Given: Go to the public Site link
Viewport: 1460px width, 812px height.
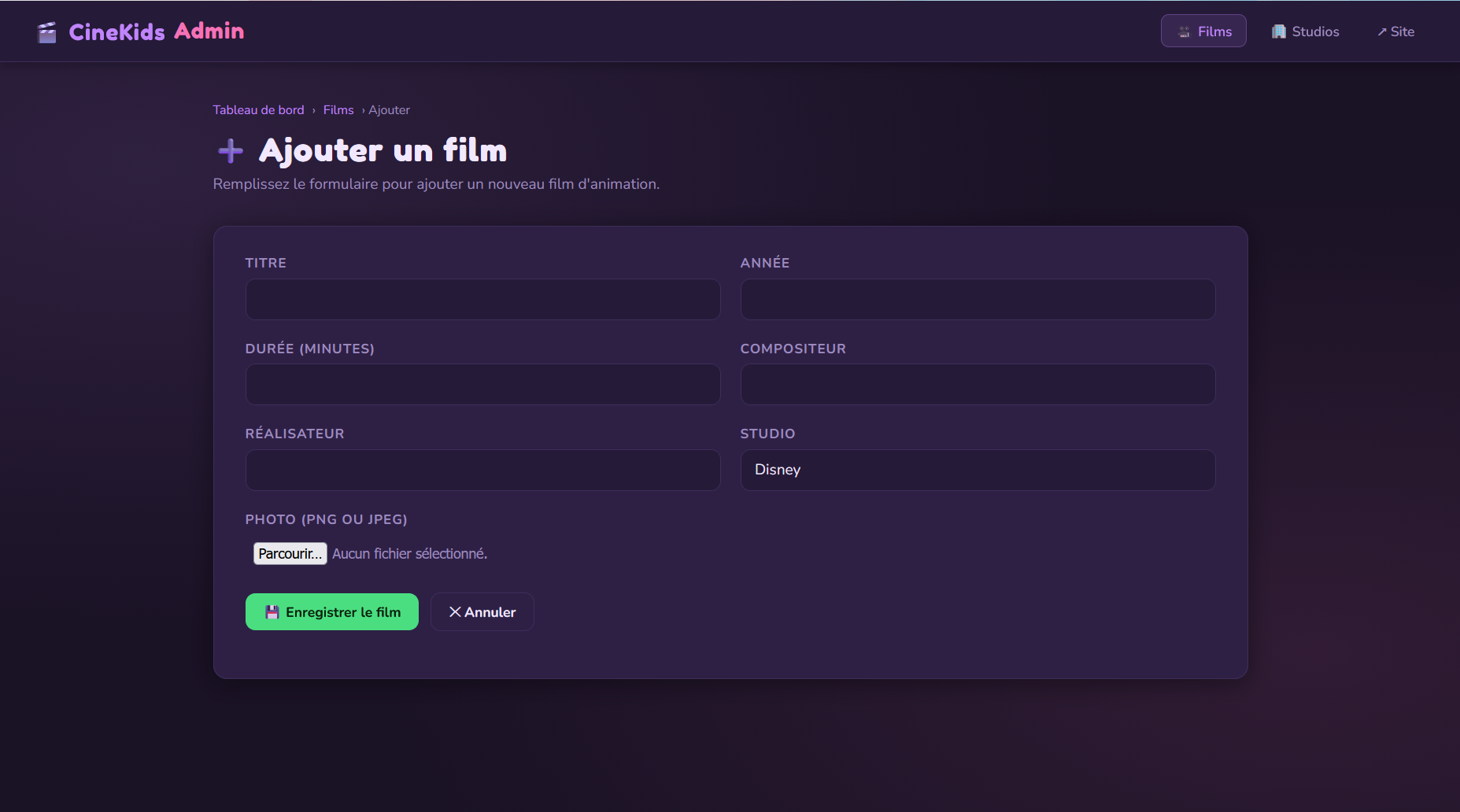Looking at the screenshot, I should tap(1395, 31).
